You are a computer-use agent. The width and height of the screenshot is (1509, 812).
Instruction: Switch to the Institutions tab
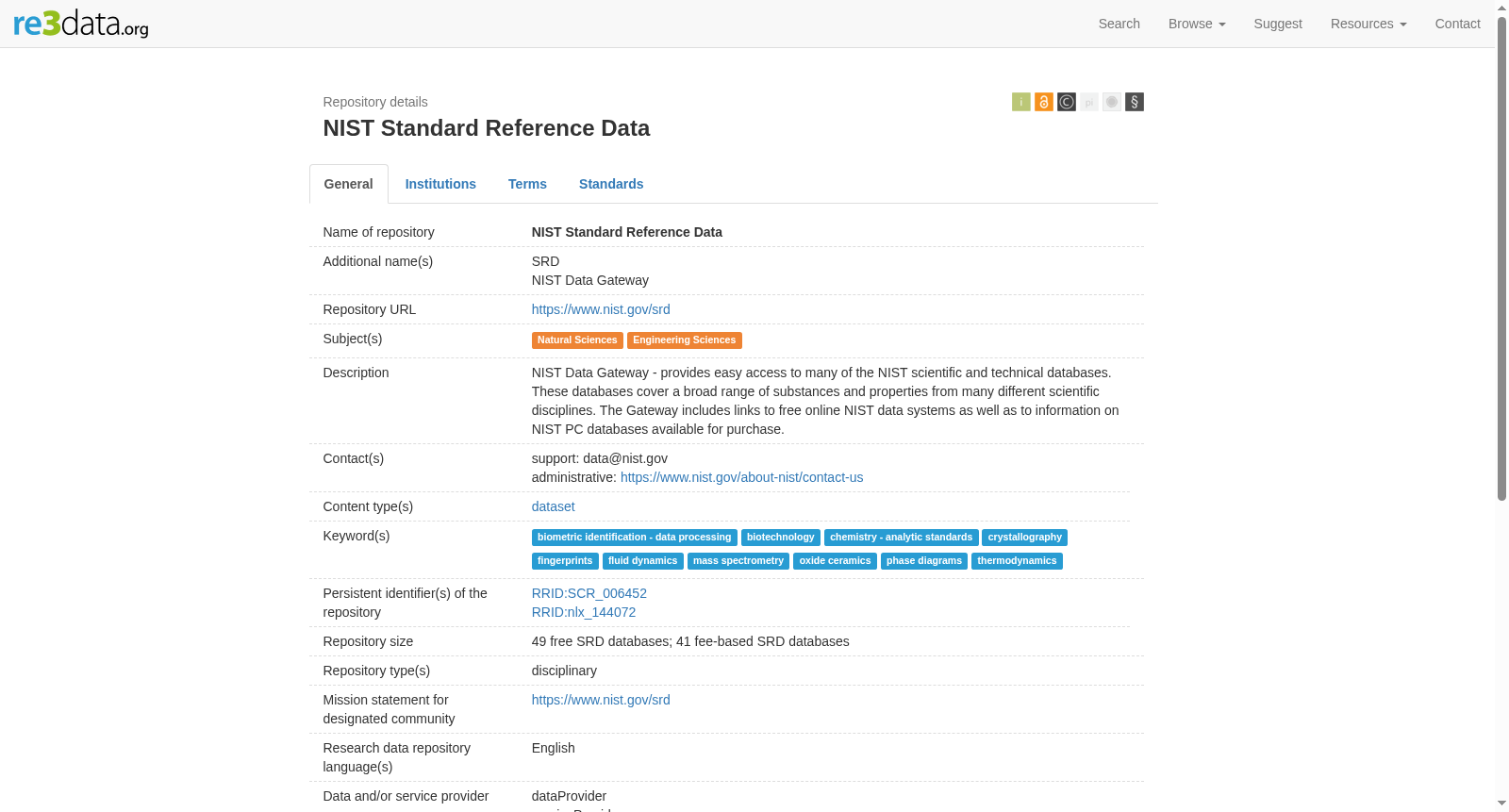click(440, 184)
